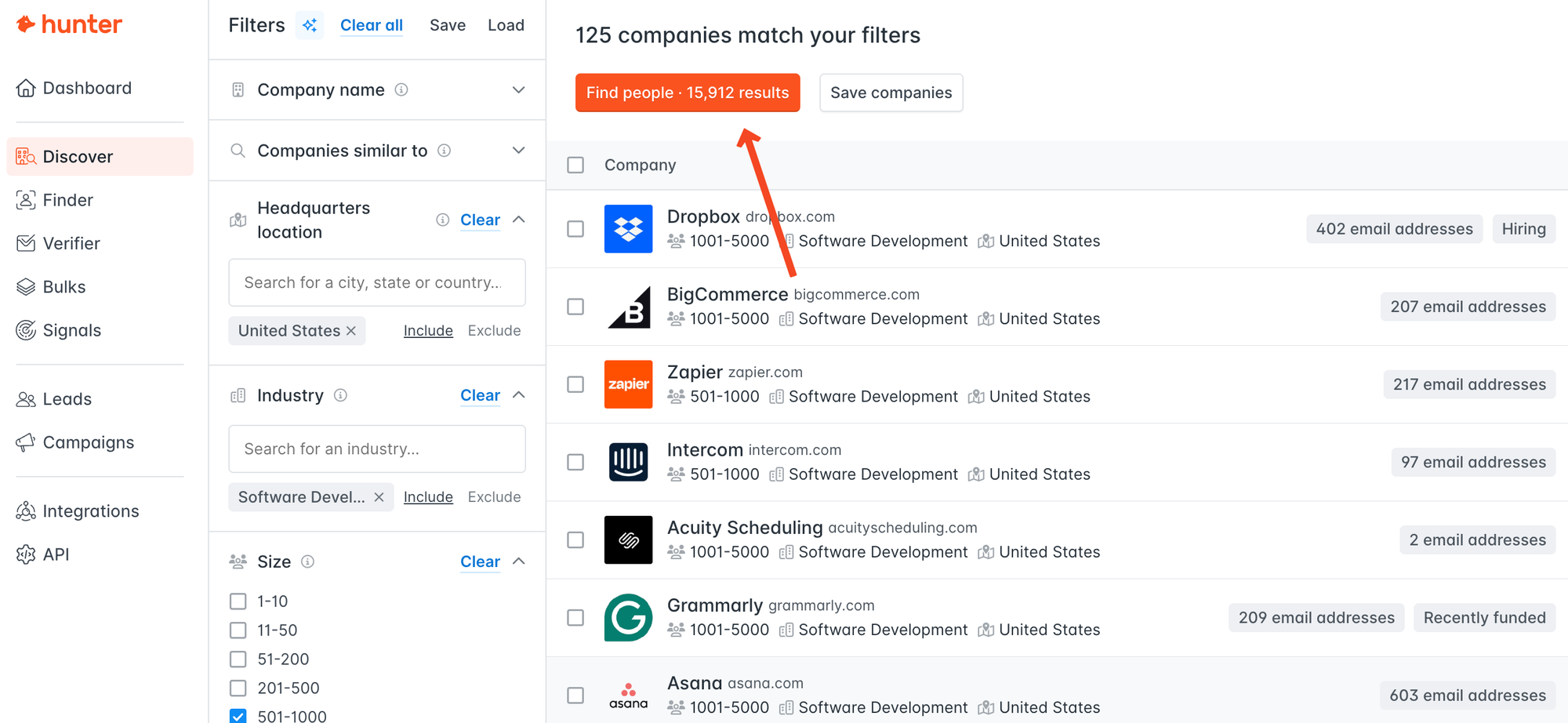Collapse the Headquarters location filter
Screen dimensions: 1568x723
pos(518,220)
